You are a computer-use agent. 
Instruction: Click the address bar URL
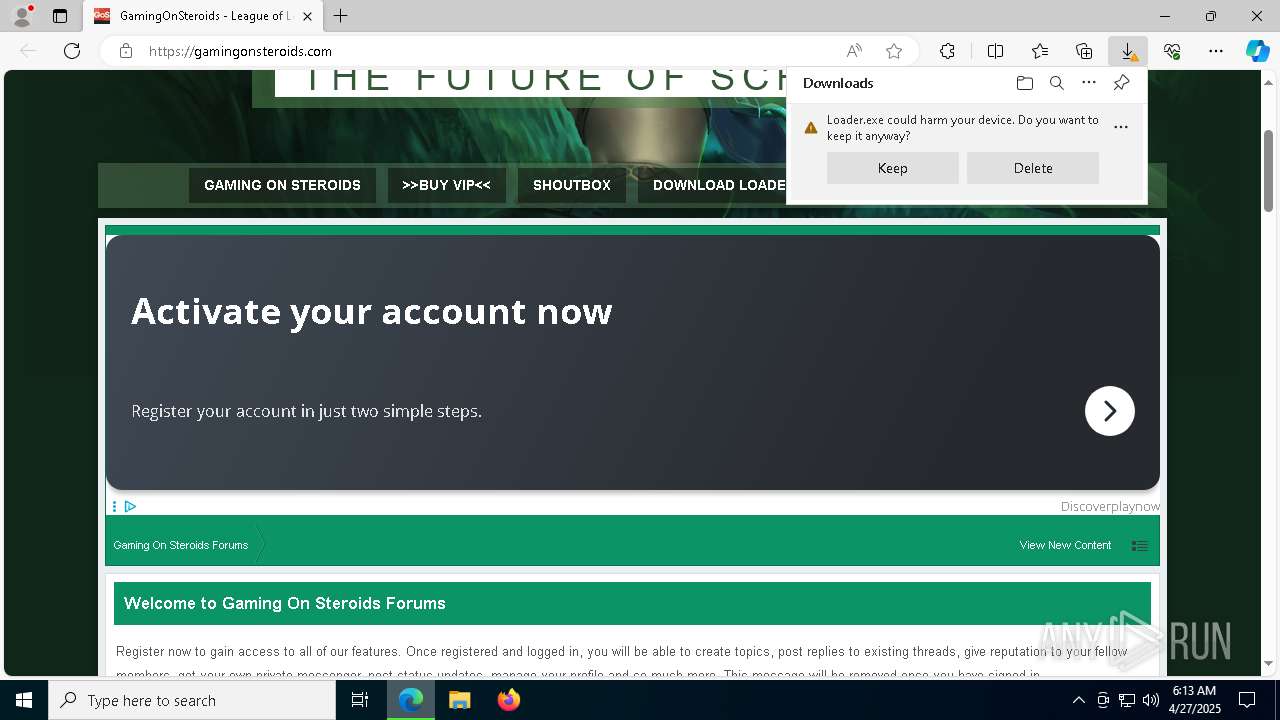[x=240, y=51]
